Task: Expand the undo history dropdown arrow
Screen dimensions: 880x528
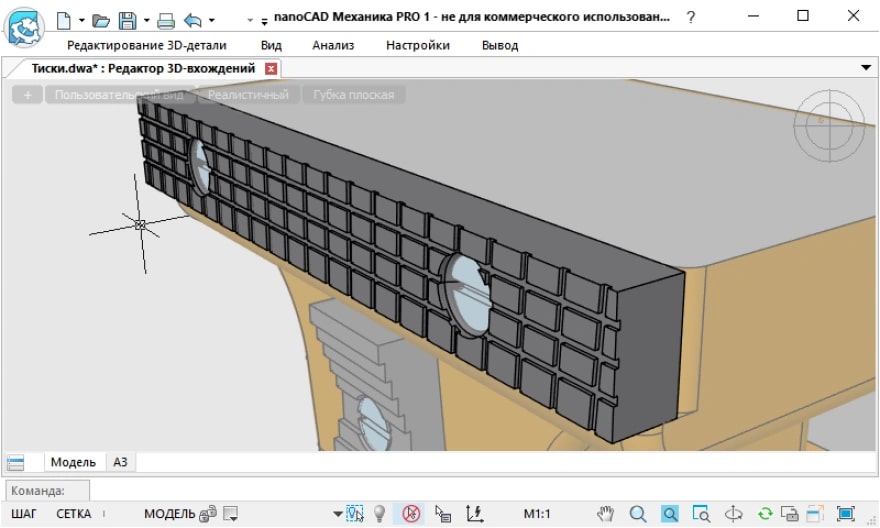Action: click(211, 20)
